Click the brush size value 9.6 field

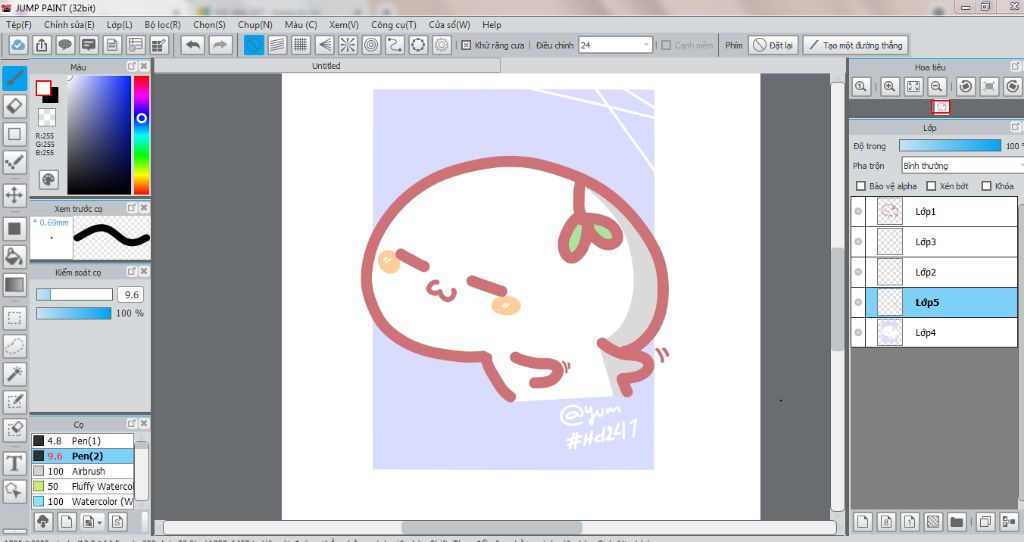click(x=131, y=295)
